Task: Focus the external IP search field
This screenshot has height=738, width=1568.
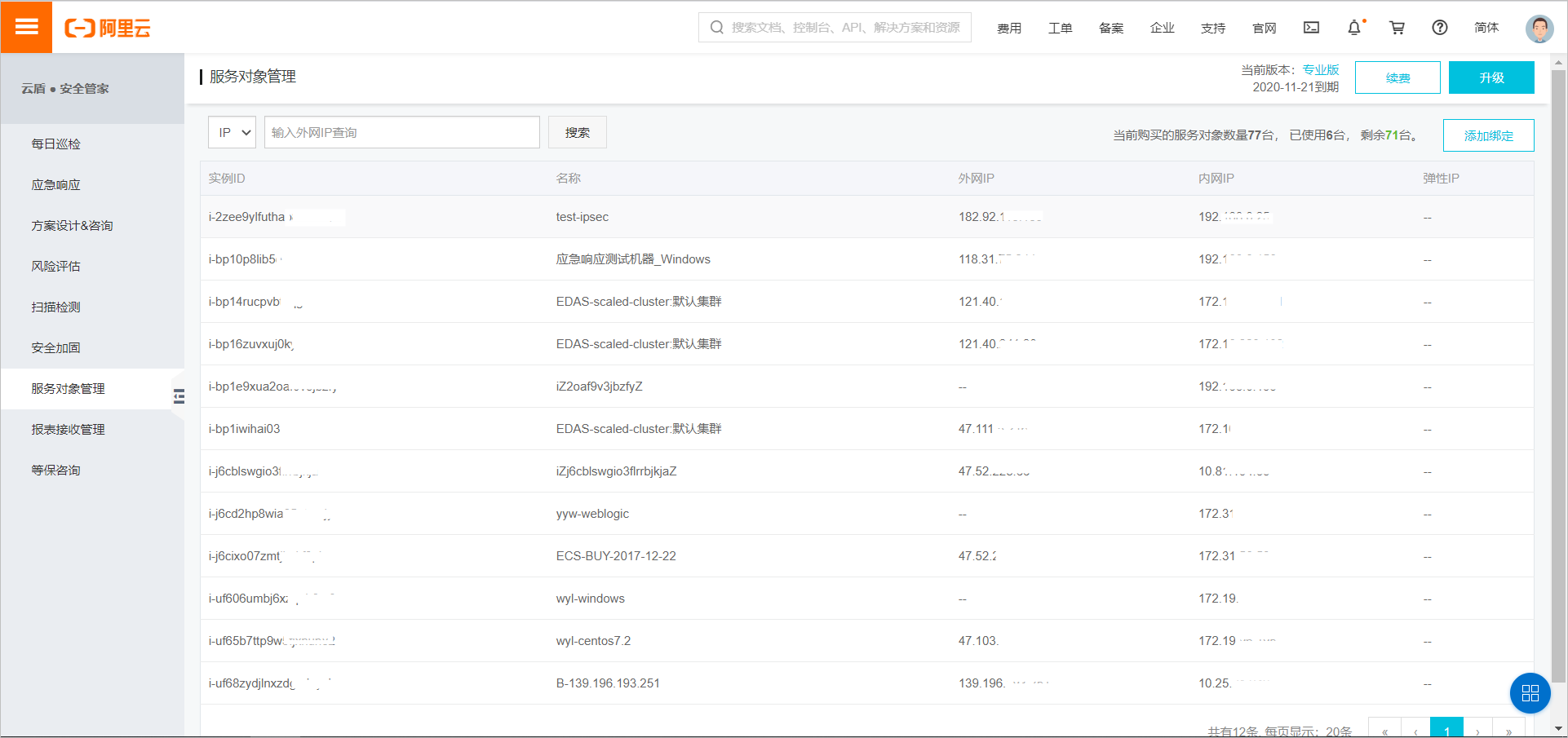Action: [x=402, y=132]
